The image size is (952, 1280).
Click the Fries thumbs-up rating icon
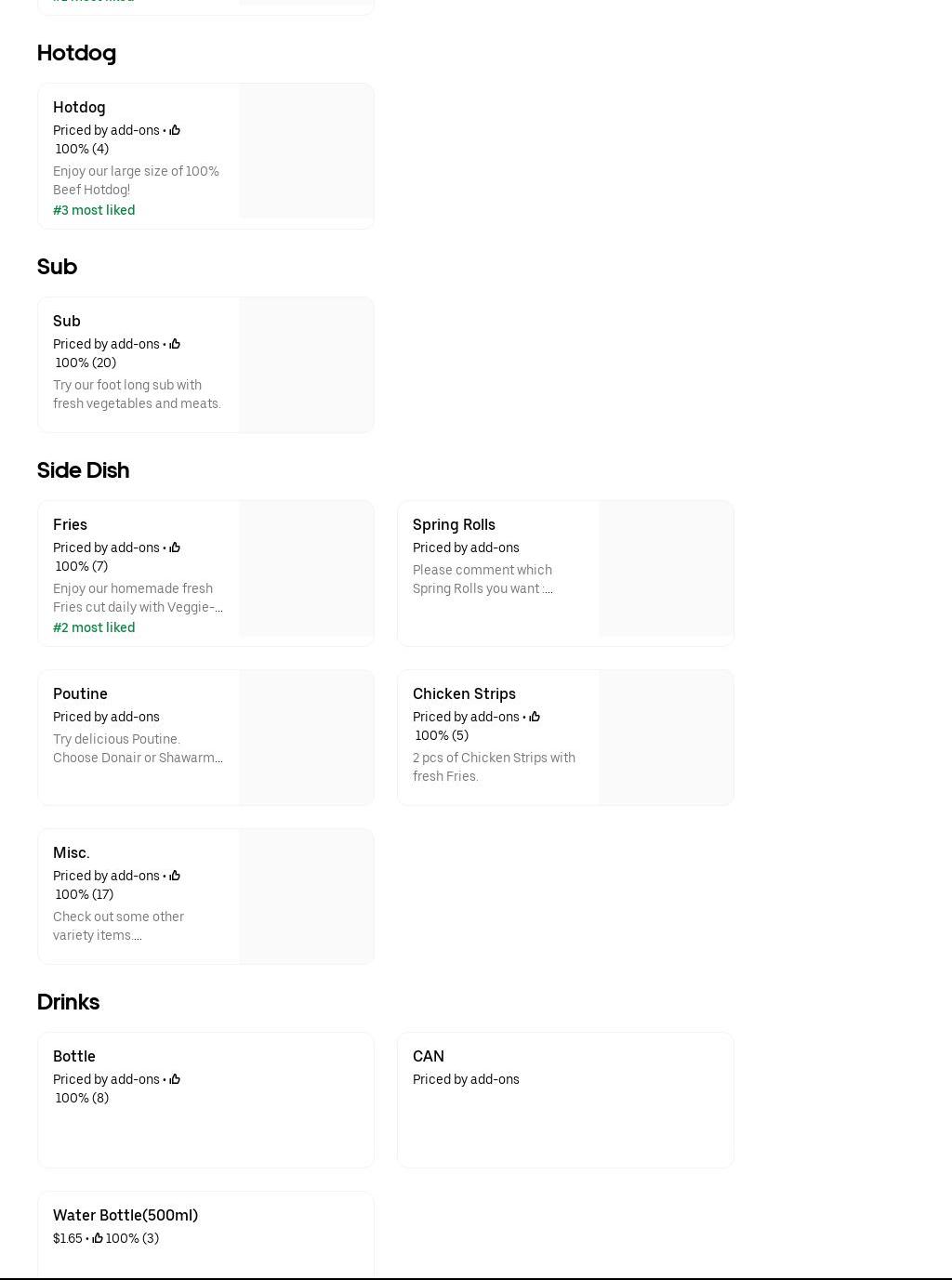tap(175, 548)
